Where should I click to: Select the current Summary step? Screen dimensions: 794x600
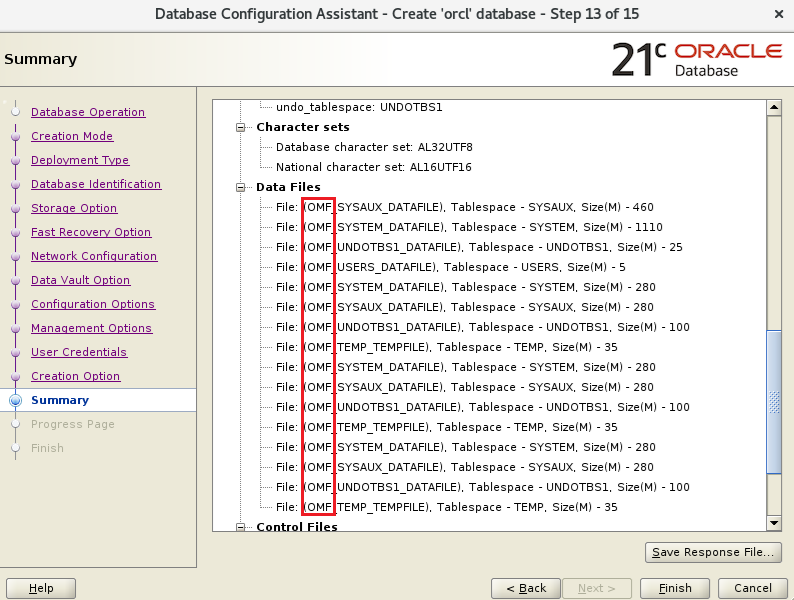60,400
